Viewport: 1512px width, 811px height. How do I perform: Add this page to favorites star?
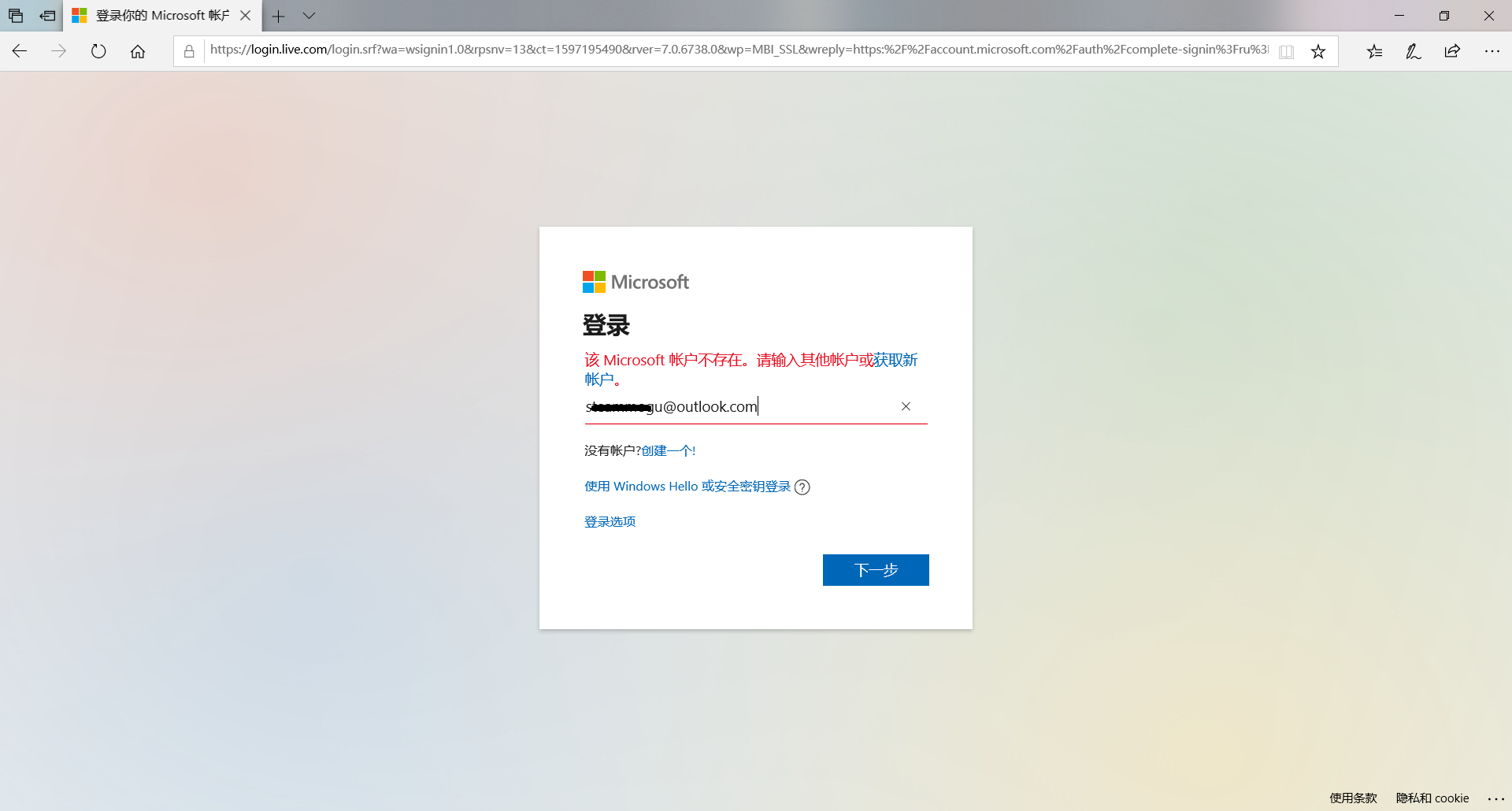[x=1318, y=51]
